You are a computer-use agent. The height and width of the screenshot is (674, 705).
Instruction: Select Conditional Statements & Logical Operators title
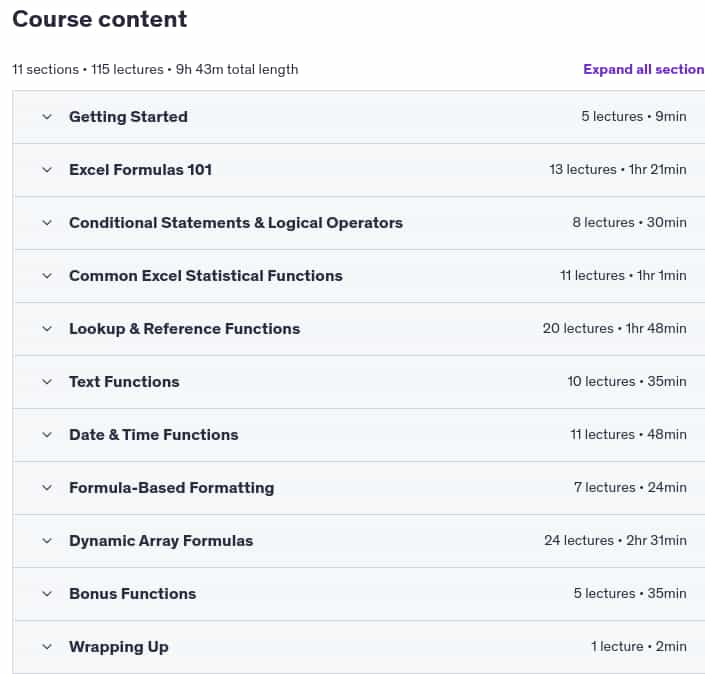pyautogui.click(x=236, y=223)
